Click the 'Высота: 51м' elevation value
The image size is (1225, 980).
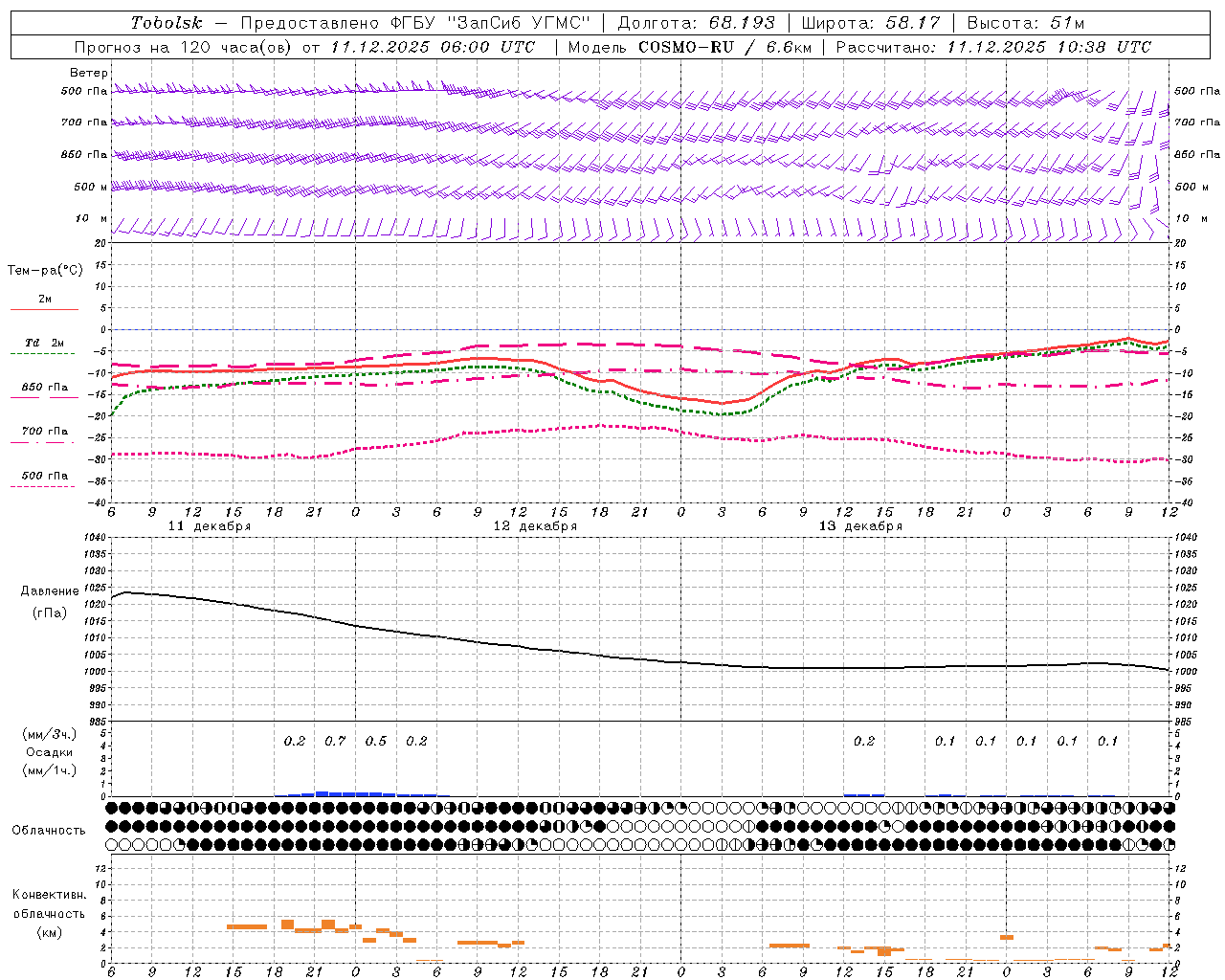[1026, 23]
